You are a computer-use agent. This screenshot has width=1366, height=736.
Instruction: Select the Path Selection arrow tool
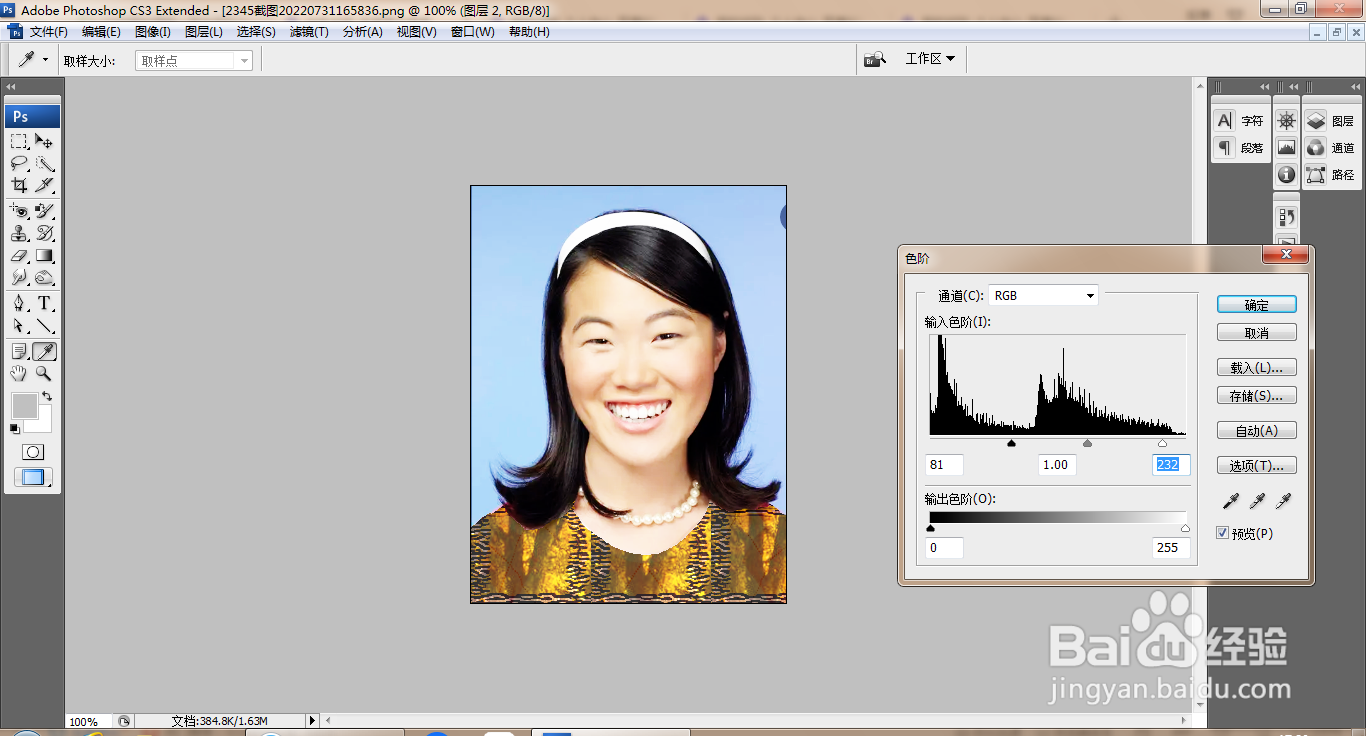point(19,325)
